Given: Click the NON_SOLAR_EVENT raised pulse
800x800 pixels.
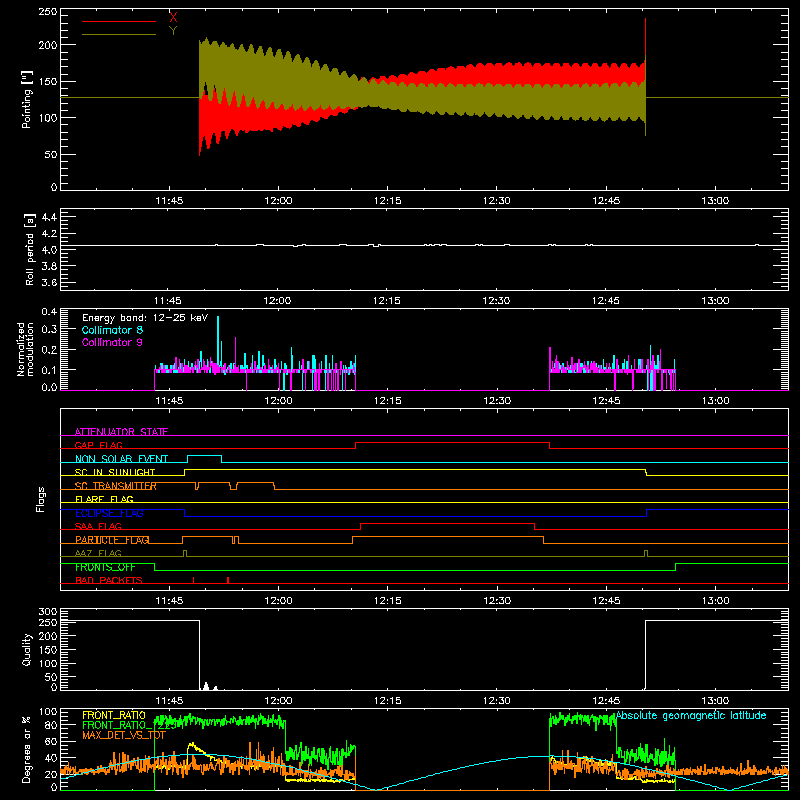Looking at the screenshot, I should coord(204,456).
